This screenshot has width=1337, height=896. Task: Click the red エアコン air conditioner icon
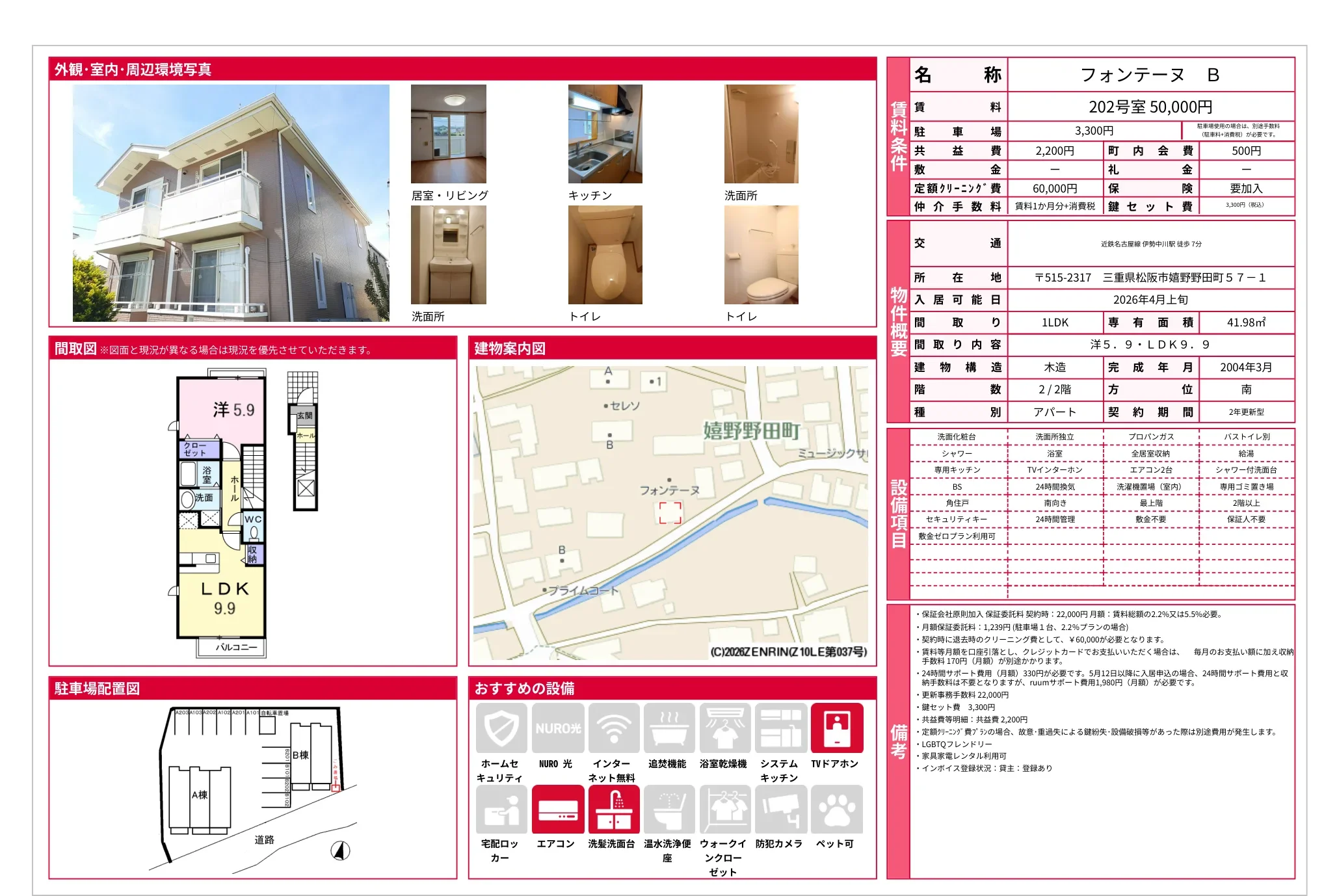[x=557, y=810]
